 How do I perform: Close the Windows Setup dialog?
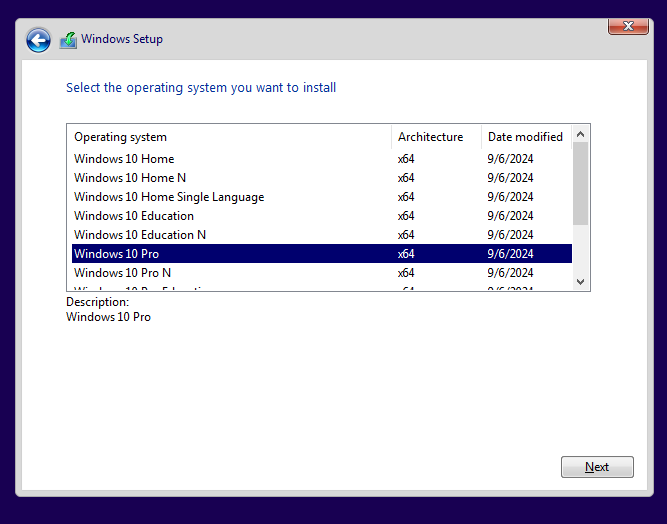tap(628, 26)
